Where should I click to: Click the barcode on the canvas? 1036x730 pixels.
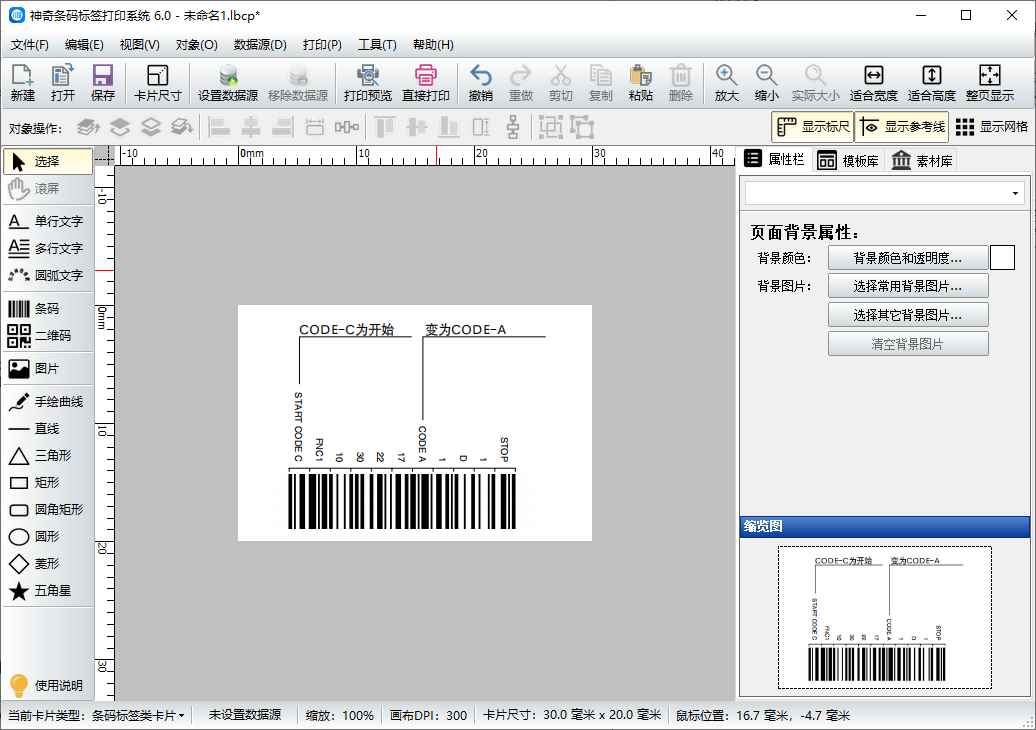pos(402,501)
